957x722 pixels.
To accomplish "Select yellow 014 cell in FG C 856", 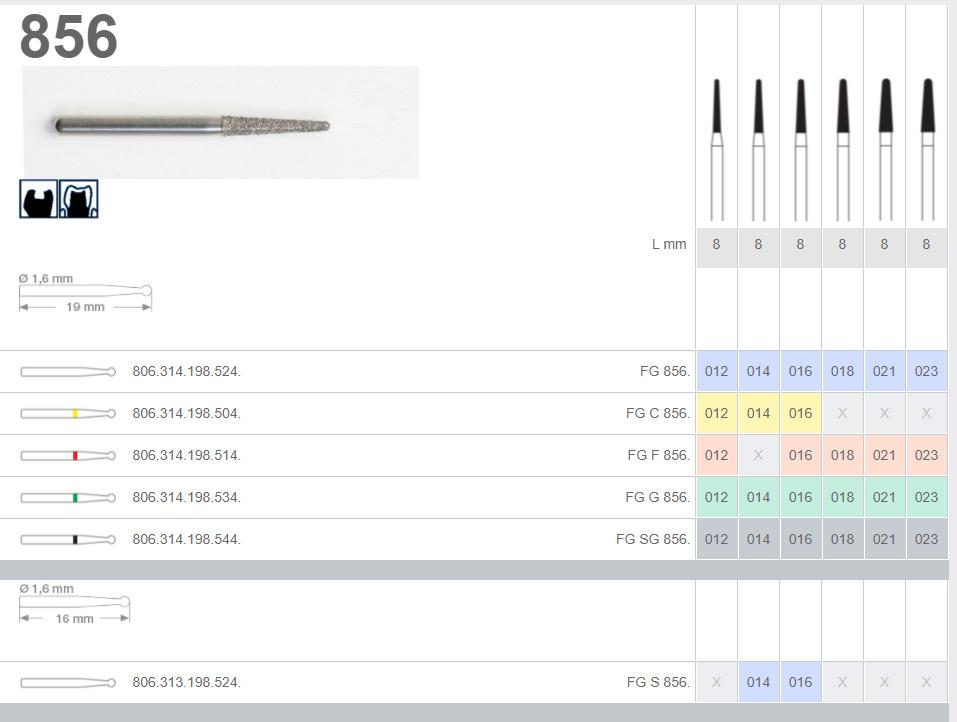I will click(x=758, y=413).
